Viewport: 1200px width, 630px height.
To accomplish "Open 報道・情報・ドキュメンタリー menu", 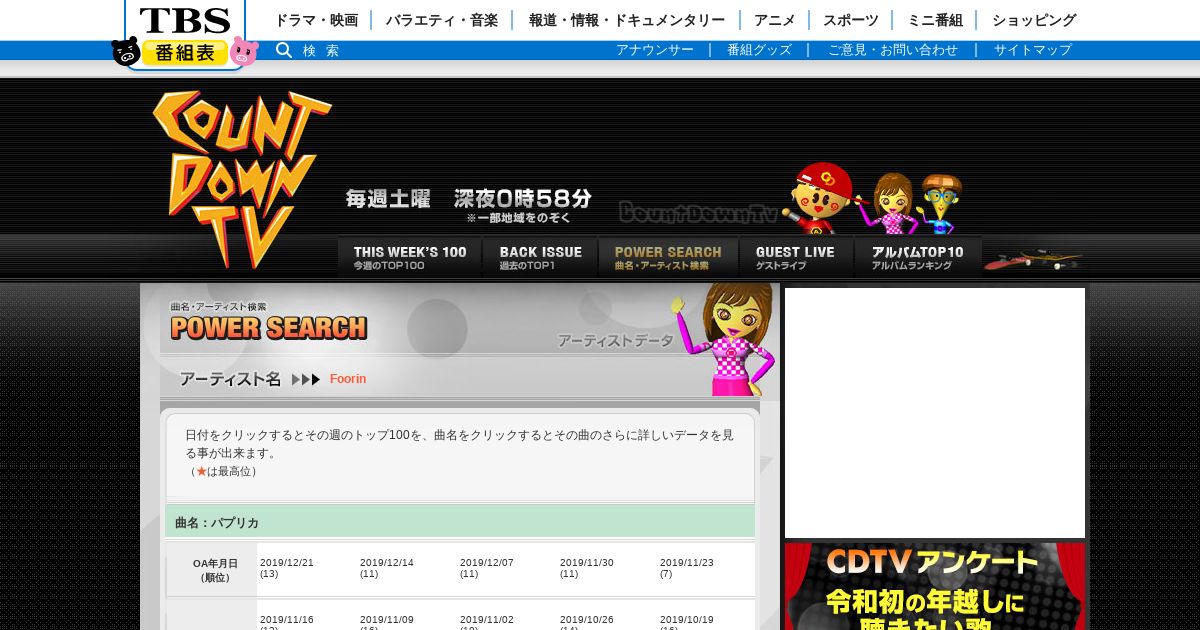I will tap(627, 20).
